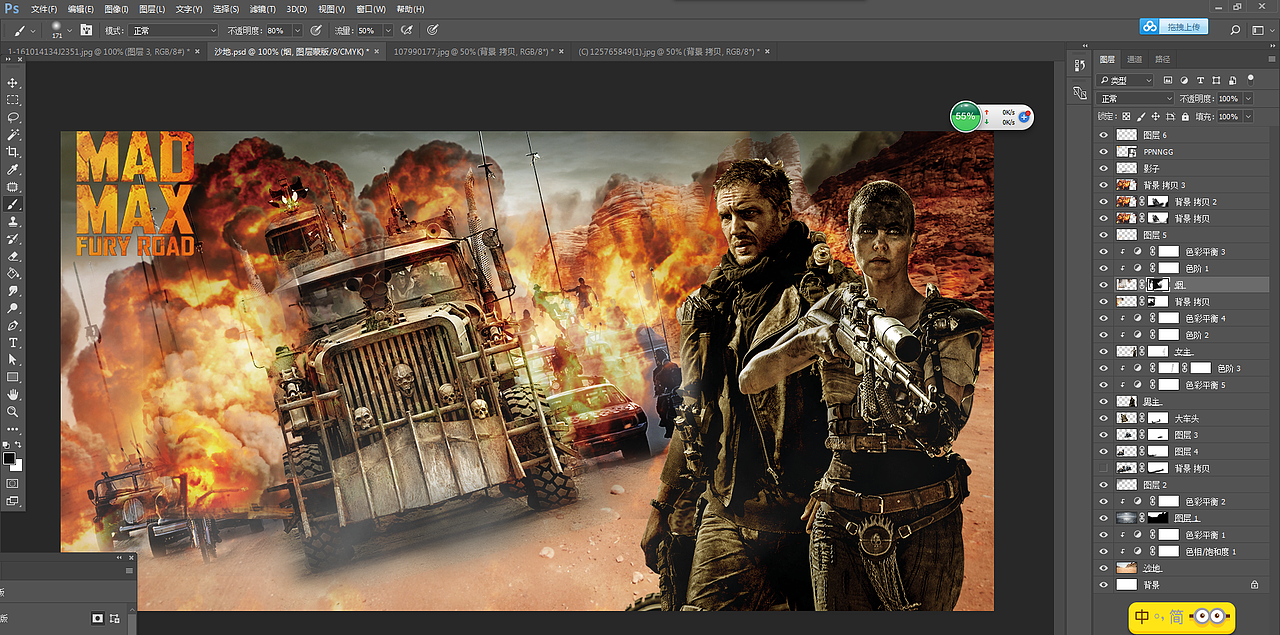Select the Horizontal Type tool
The image size is (1280, 635).
(x=13, y=343)
